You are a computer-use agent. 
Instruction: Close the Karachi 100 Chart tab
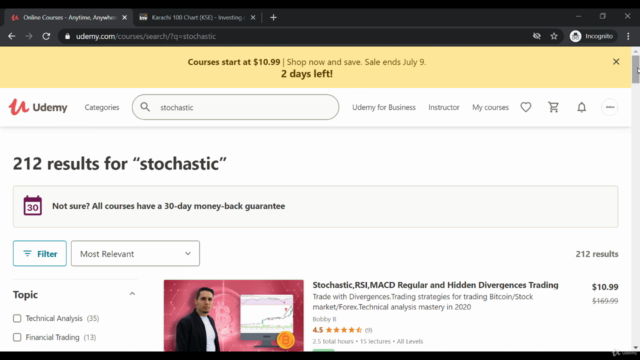tap(253, 18)
